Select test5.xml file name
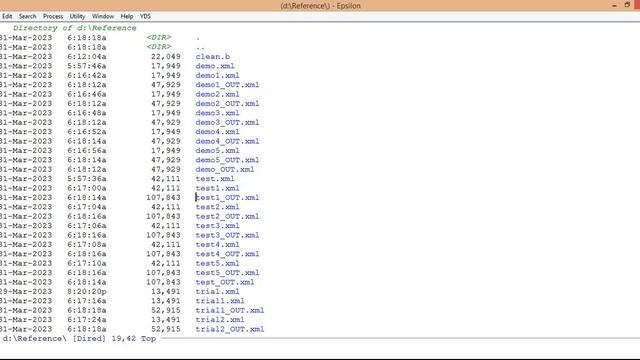Viewport: 640px width, 360px height. (x=218, y=263)
